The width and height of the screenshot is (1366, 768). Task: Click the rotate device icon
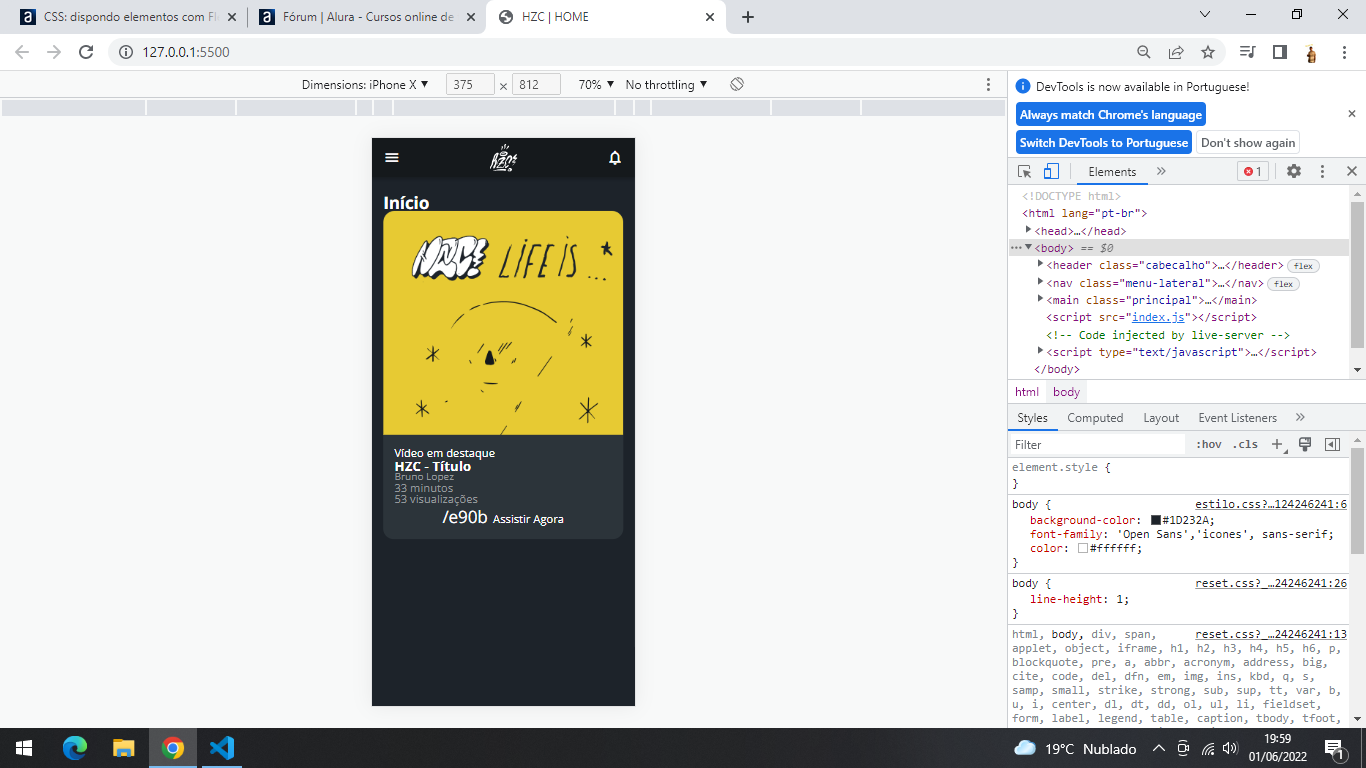(x=737, y=84)
